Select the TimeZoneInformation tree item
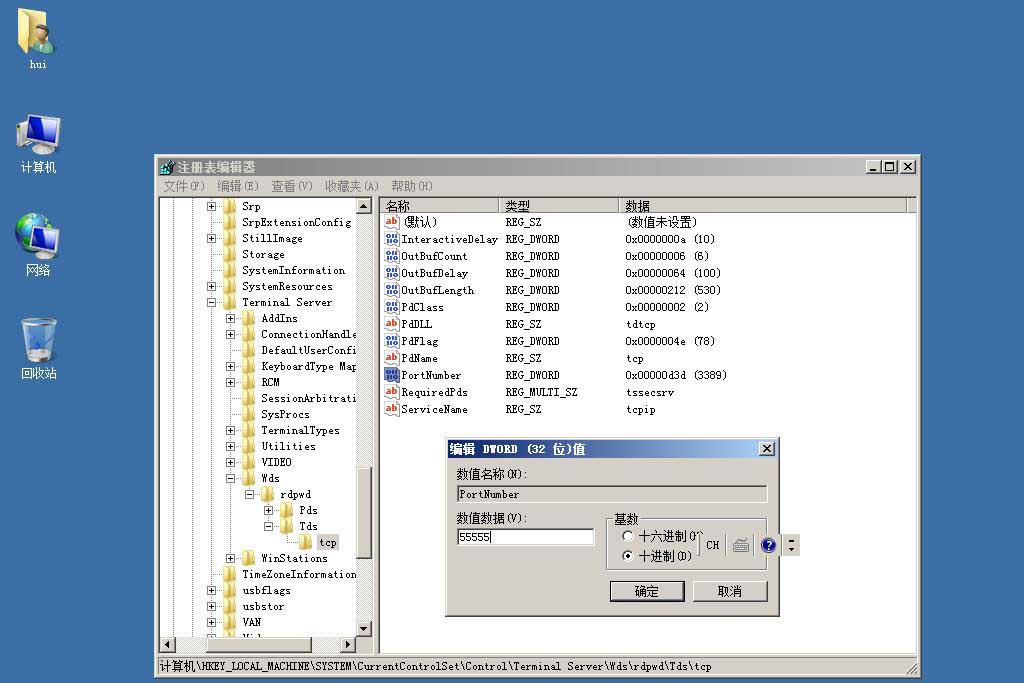The height and width of the screenshot is (683, 1024). (x=299, y=575)
